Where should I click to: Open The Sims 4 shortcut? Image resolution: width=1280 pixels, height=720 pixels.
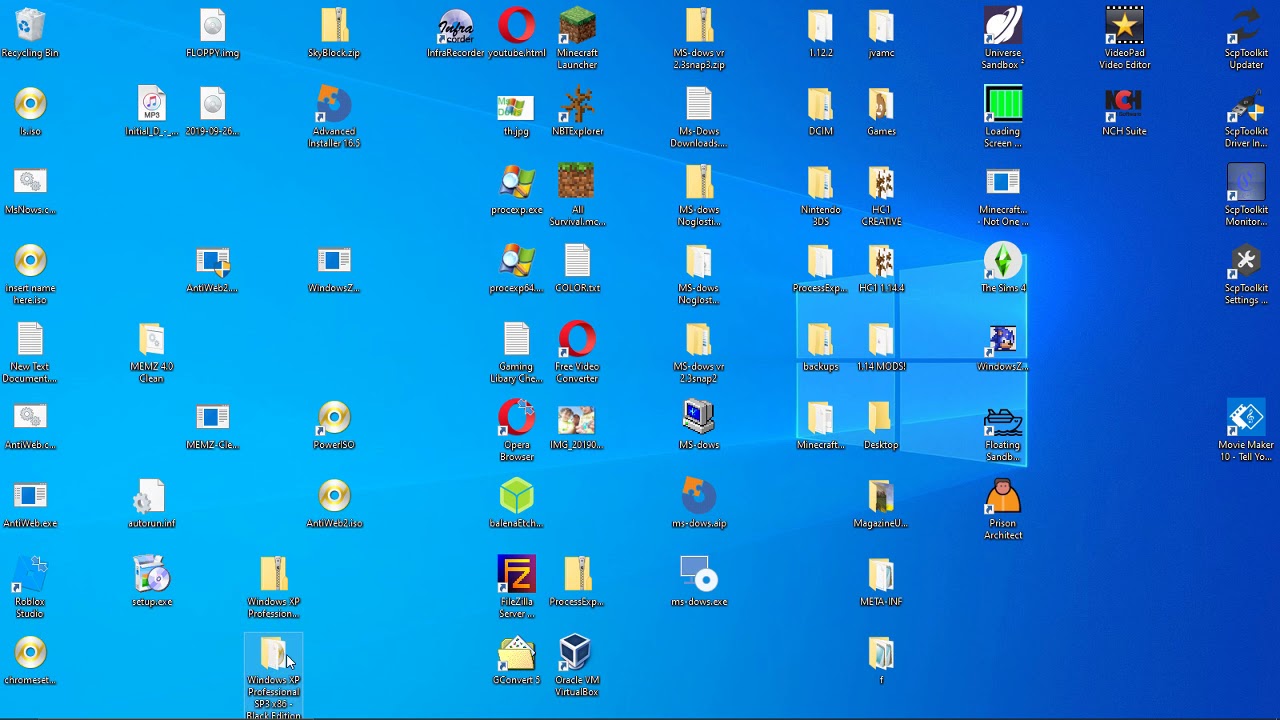(1003, 261)
